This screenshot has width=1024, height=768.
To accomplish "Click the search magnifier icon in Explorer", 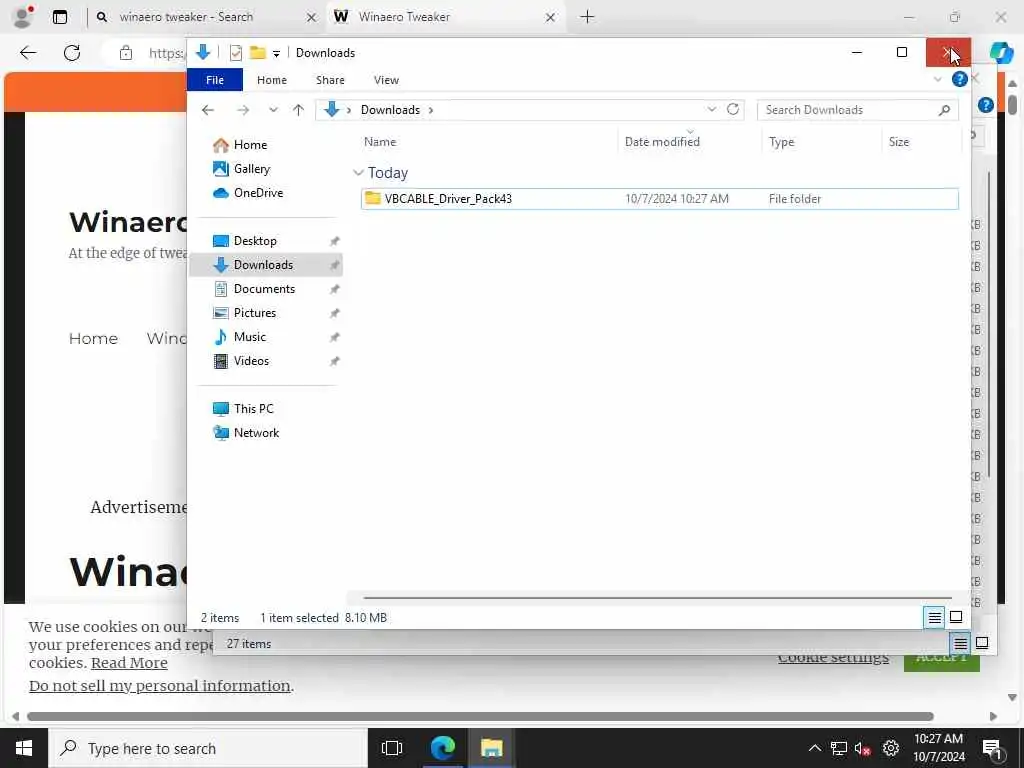I will [944, 110].
